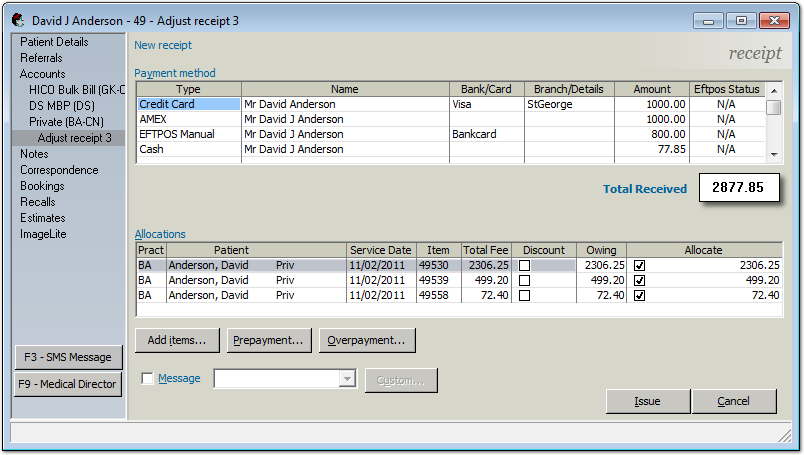The width and height of the screenshot is (804, 455).
Task: Launch F9 - Medical Director
Action: 68,384
